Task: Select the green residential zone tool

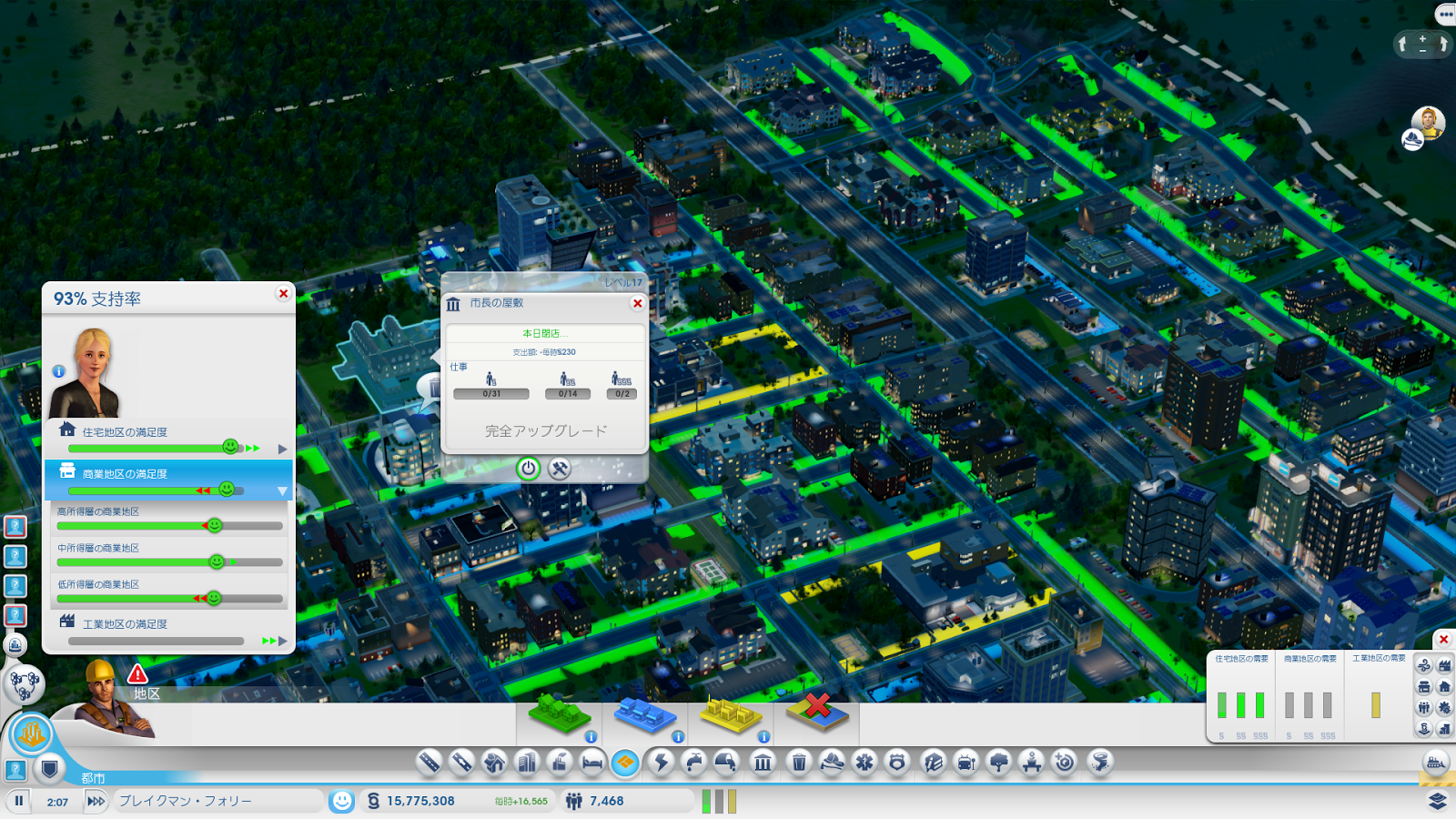Action: pos(560,714)
